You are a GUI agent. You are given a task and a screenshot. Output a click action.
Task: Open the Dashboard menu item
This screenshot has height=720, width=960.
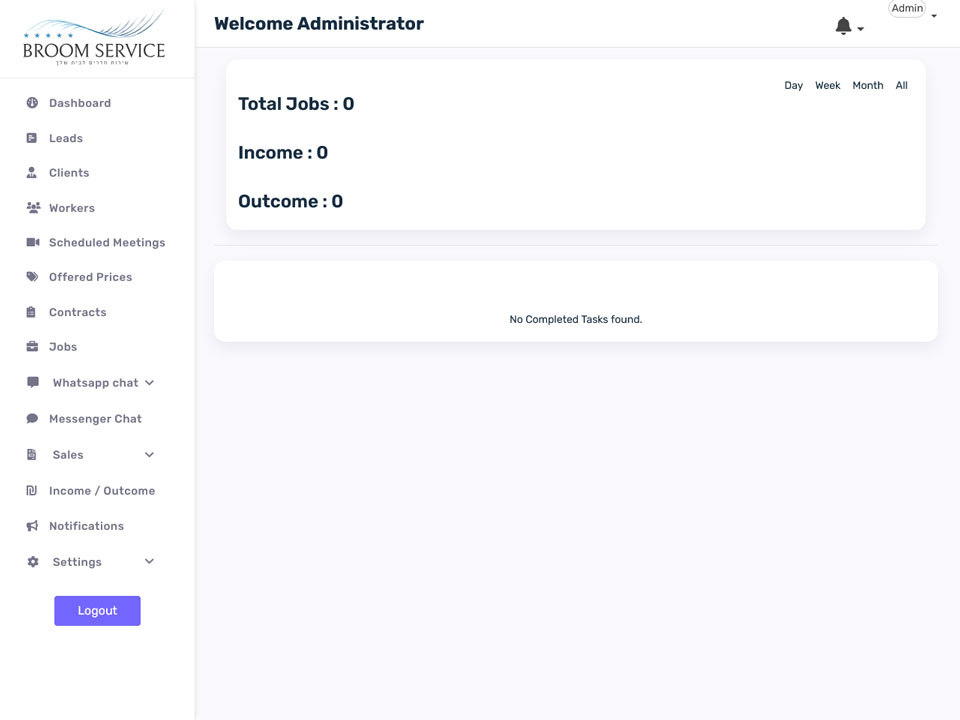tap(80, 103)
